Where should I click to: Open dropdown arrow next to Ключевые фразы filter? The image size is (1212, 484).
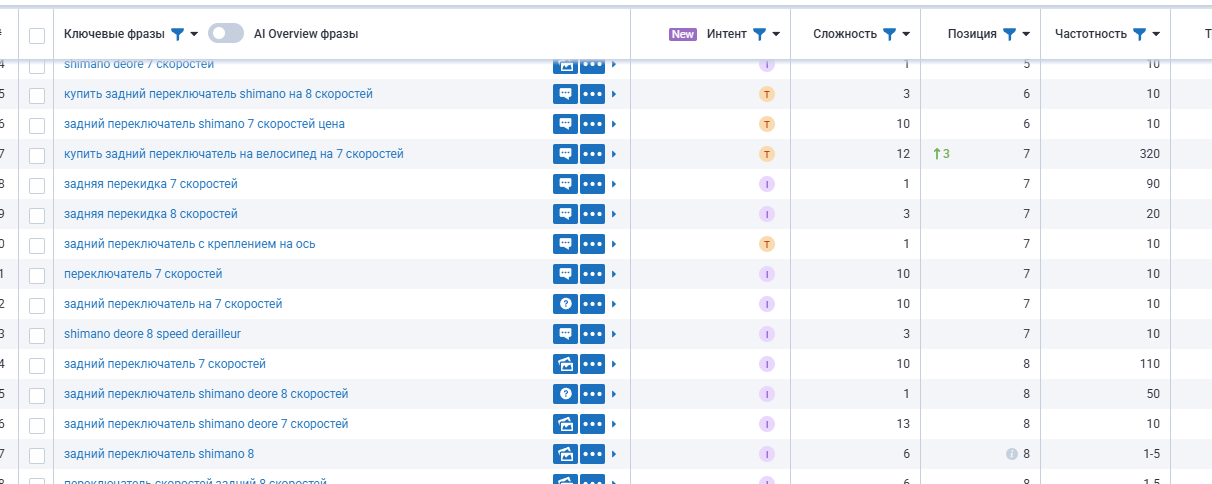pyautogui.click(x=194, y=34)
